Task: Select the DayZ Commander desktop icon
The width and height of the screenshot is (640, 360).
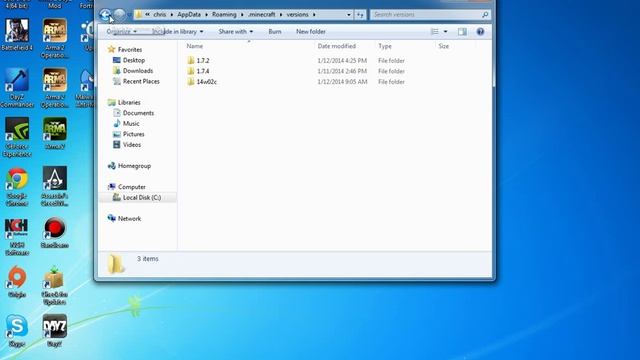Action: point(17,88)
